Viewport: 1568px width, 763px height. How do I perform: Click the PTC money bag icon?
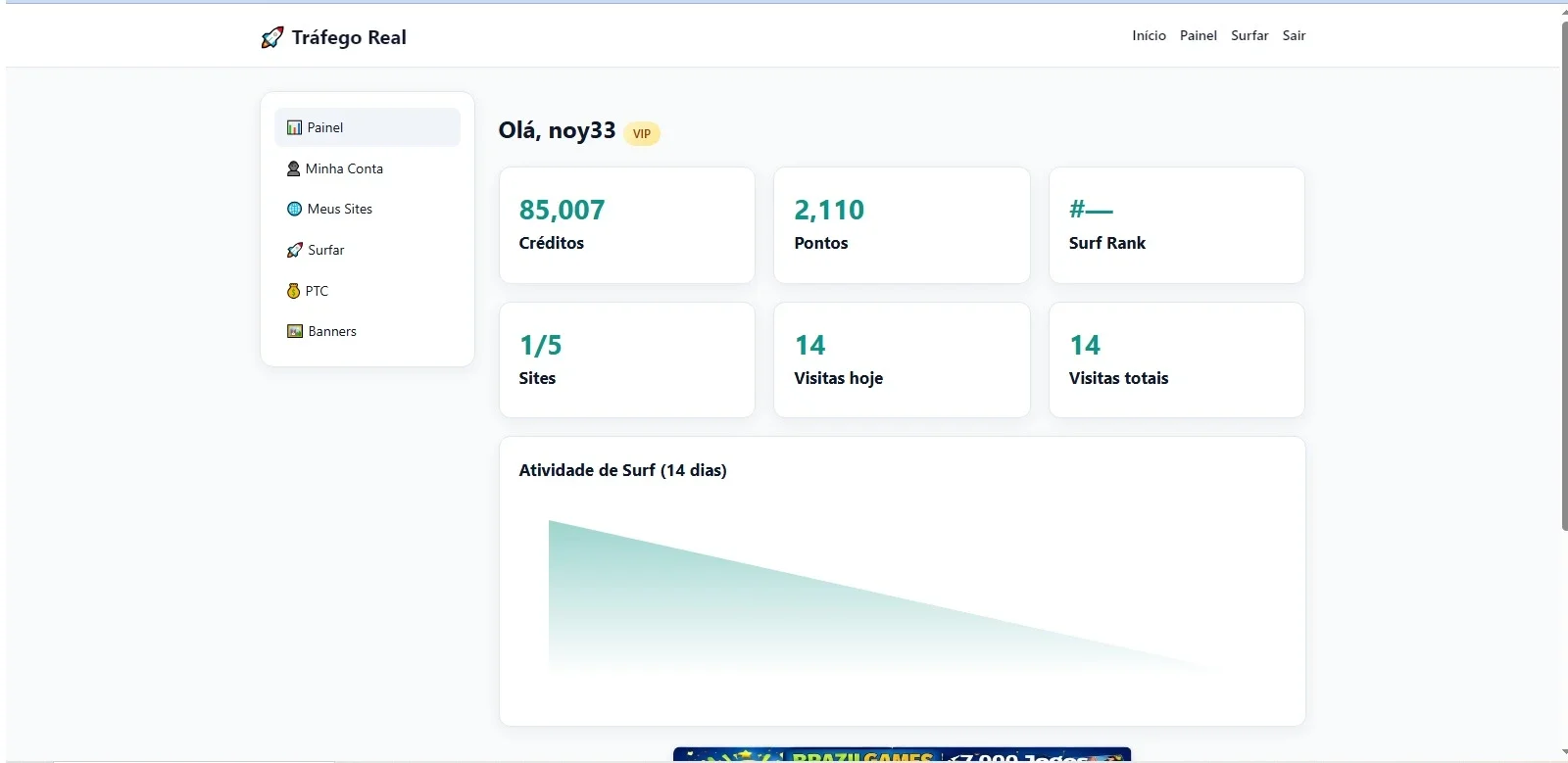[293, 291]
